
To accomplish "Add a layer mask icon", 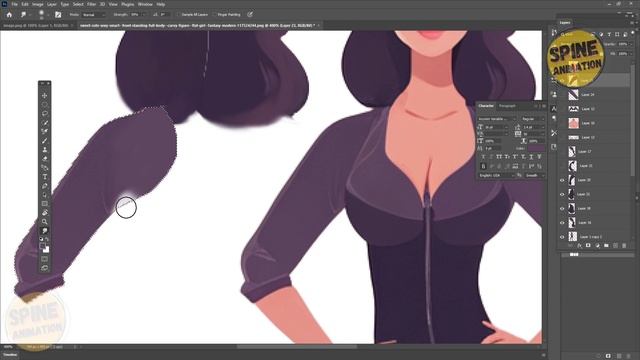I will tap(588, 246).
